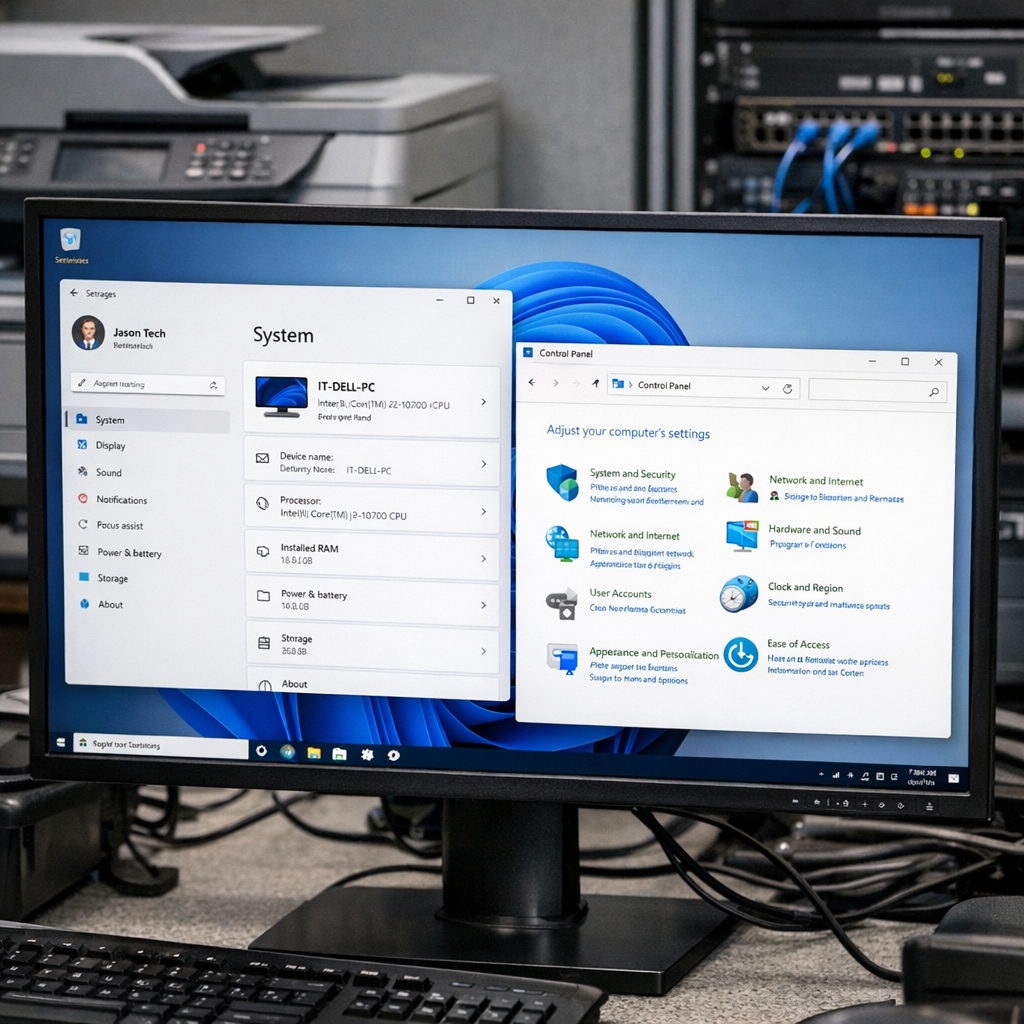Click the Windows Start button

pyautogui.click(x=62, y=743)
